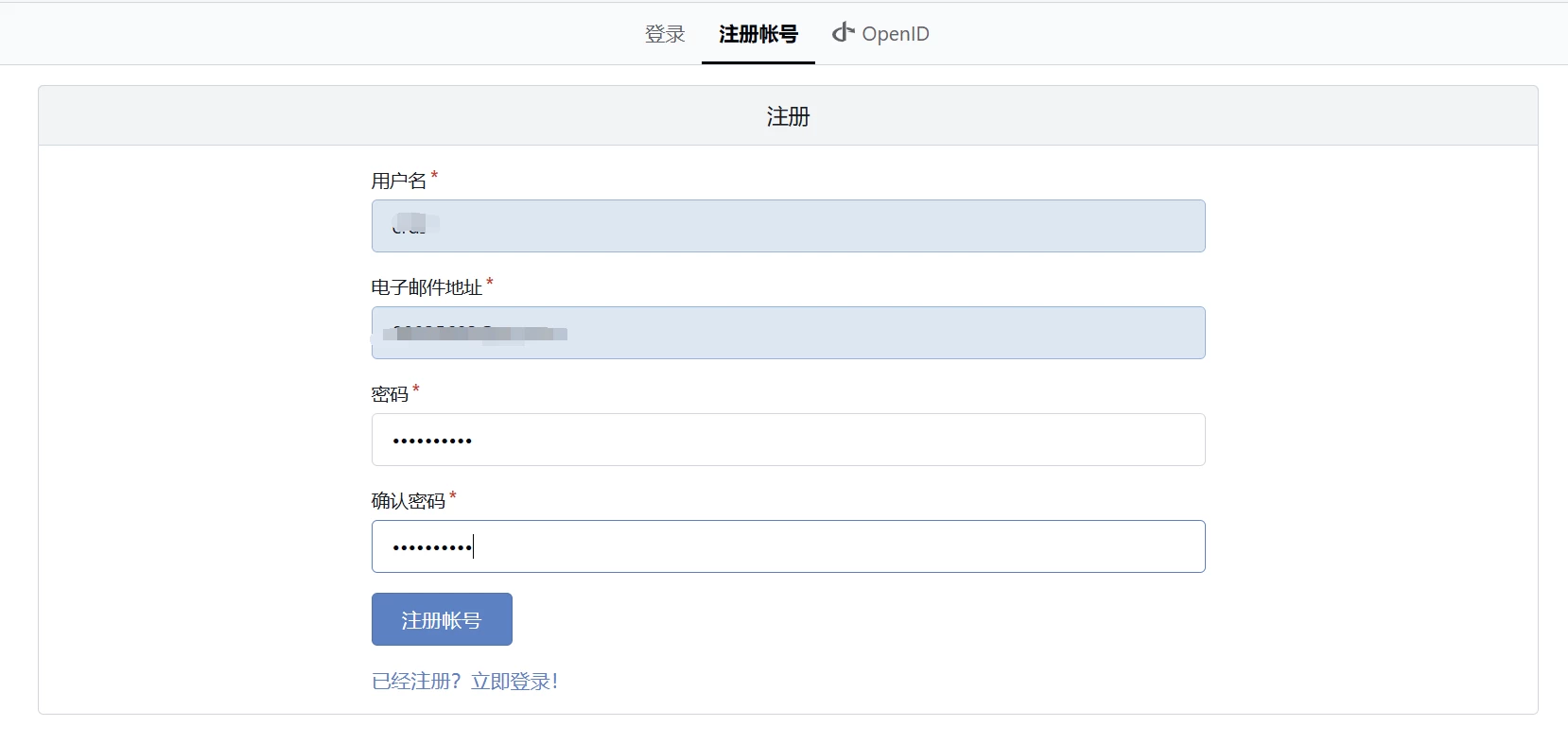Click the 用户名 input field
1568x744 pixels.
(x=788, y=226)
